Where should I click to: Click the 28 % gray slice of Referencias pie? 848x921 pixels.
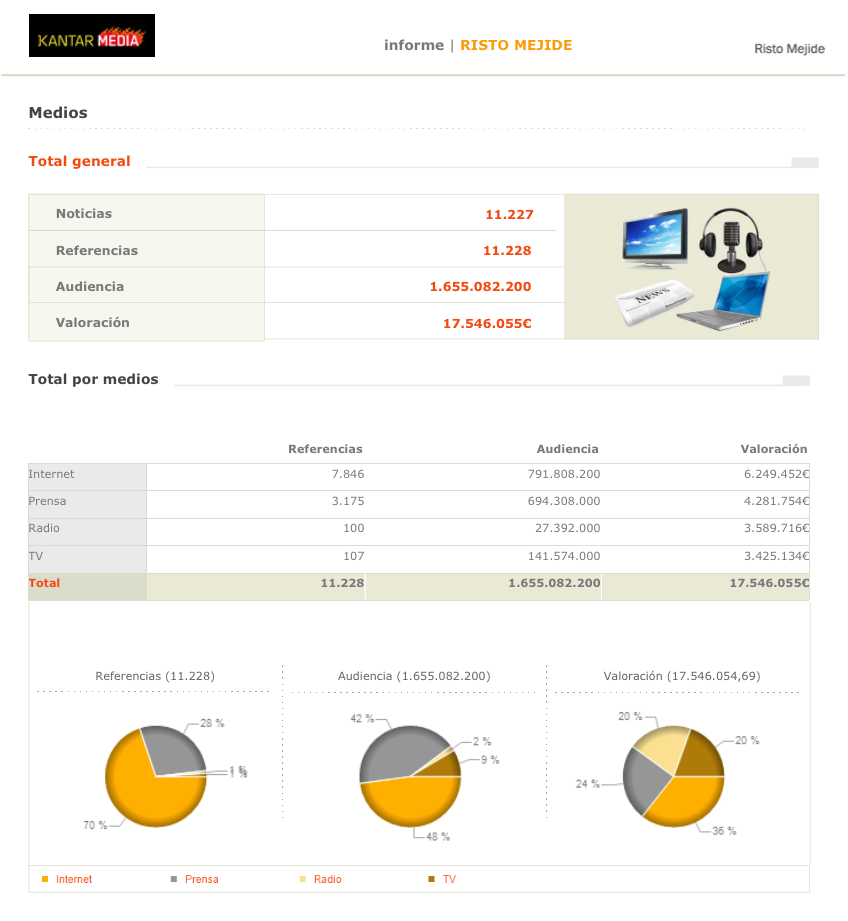tap(172, 752)
